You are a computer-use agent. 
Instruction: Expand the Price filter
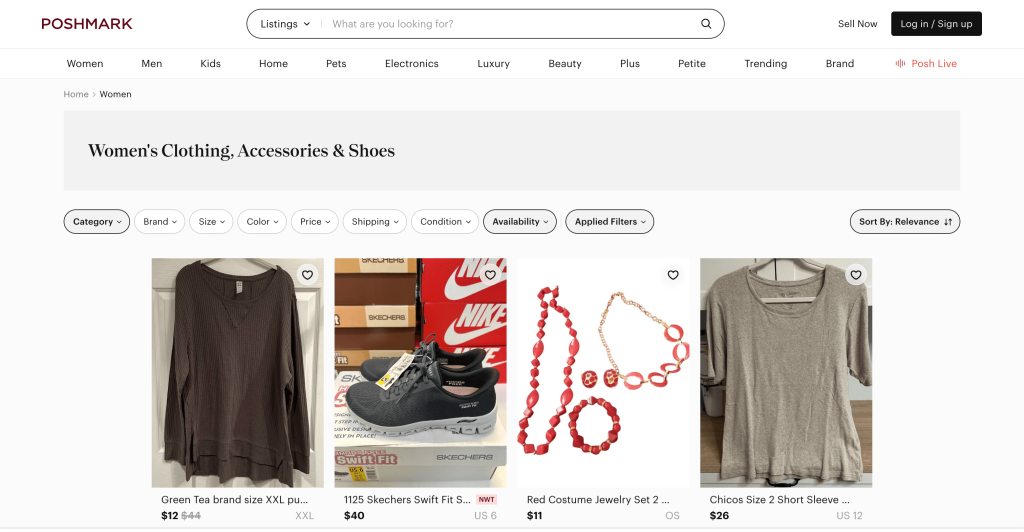click(x=315, y=221)
